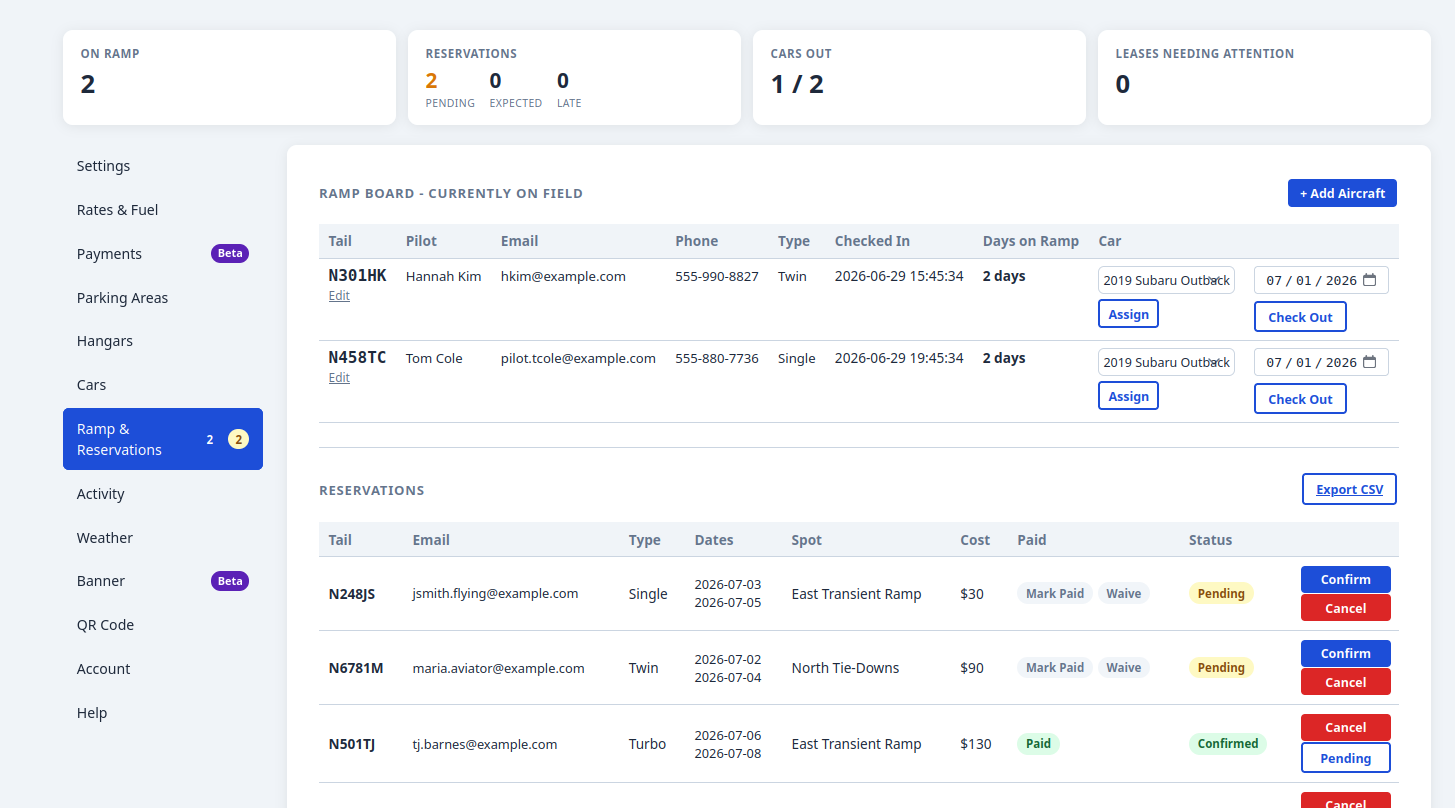The width and height of the screenshot is (1455, 808).
Task: Open calendar picker icon in N458TC date field
Action: click(x=1369, y=362)
